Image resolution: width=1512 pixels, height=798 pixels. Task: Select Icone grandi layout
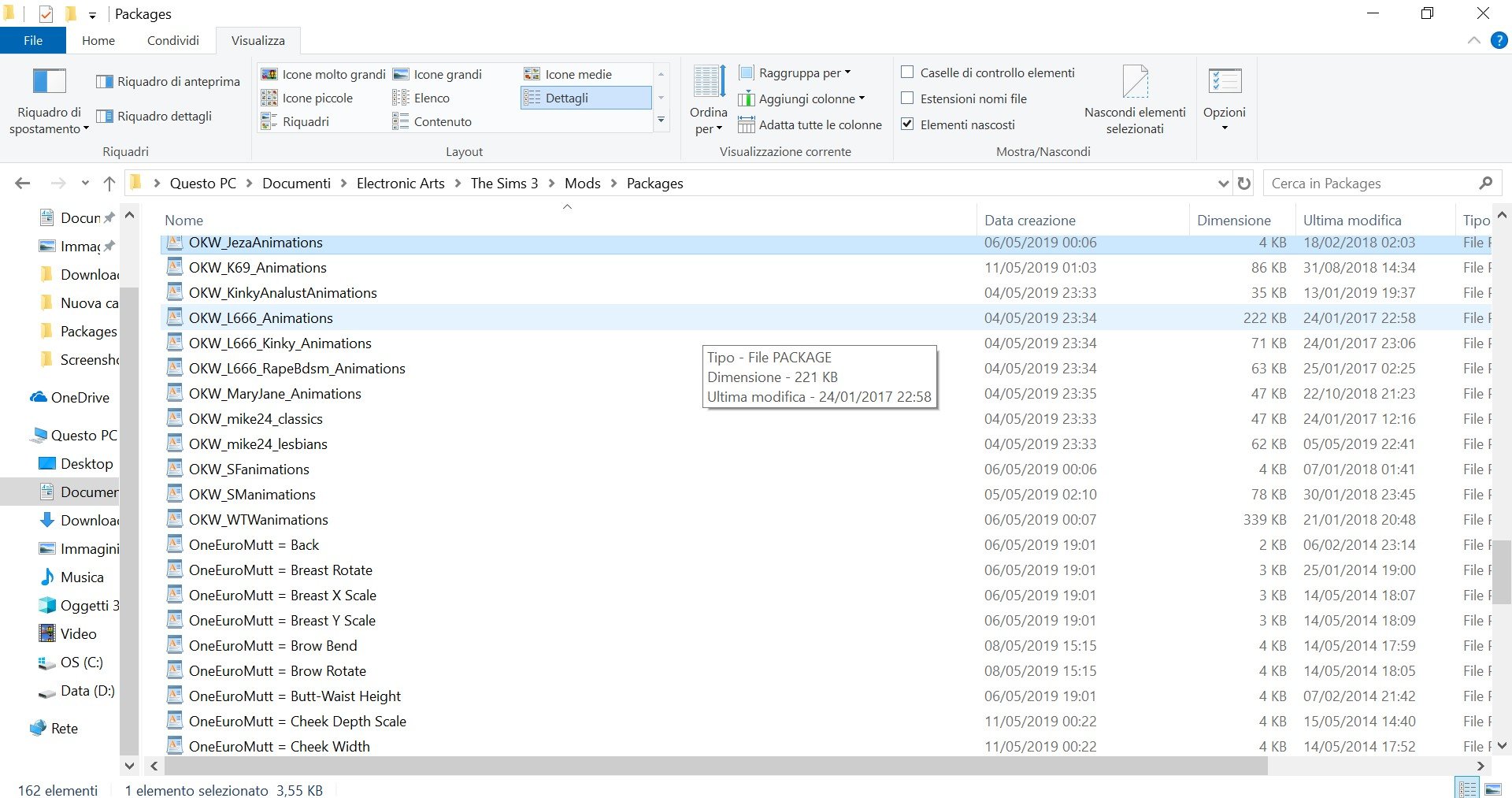pyautogui.click(x=438, y=74)
